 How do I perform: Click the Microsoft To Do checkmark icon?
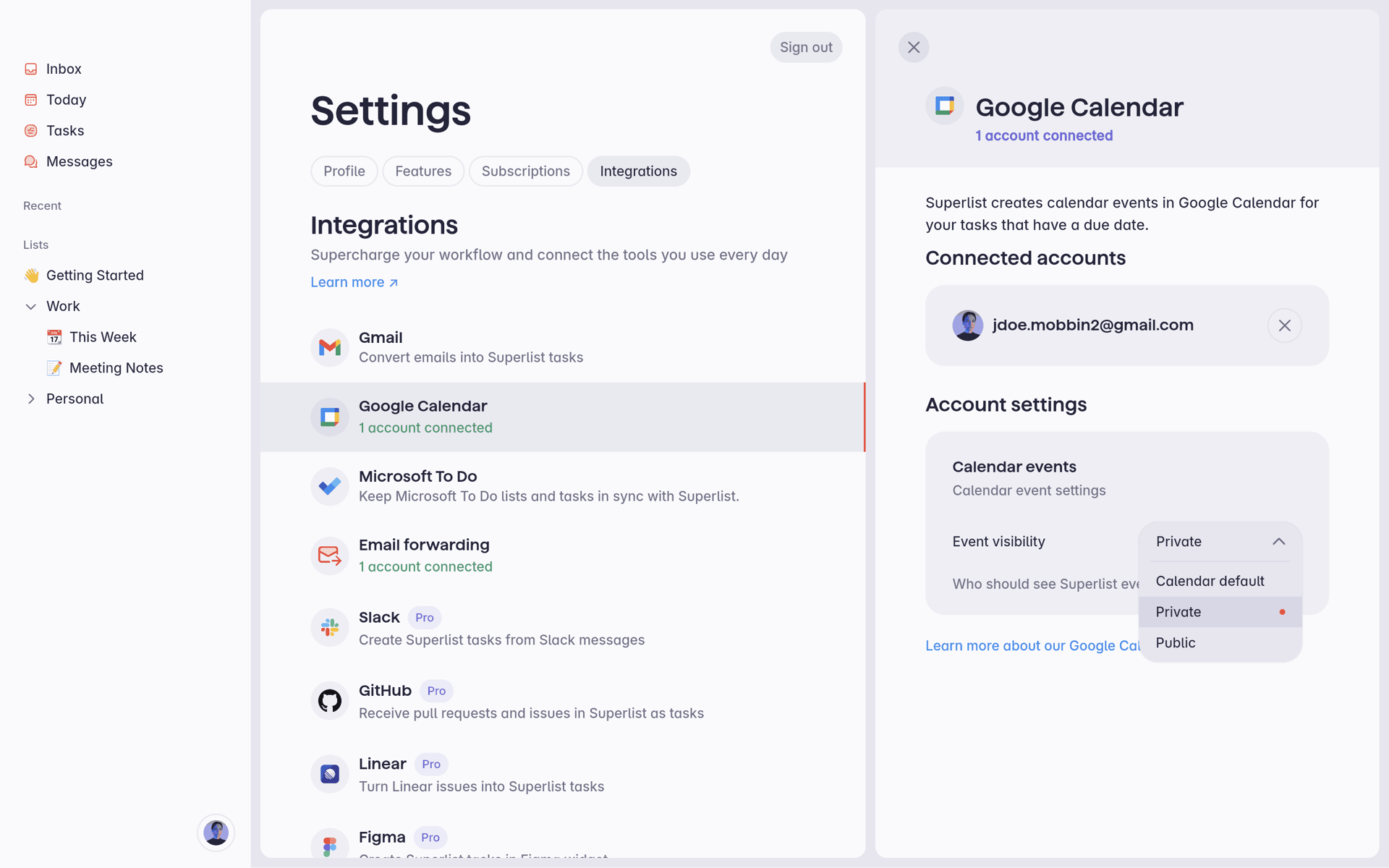pyautogui.click(x=330, y=486)
